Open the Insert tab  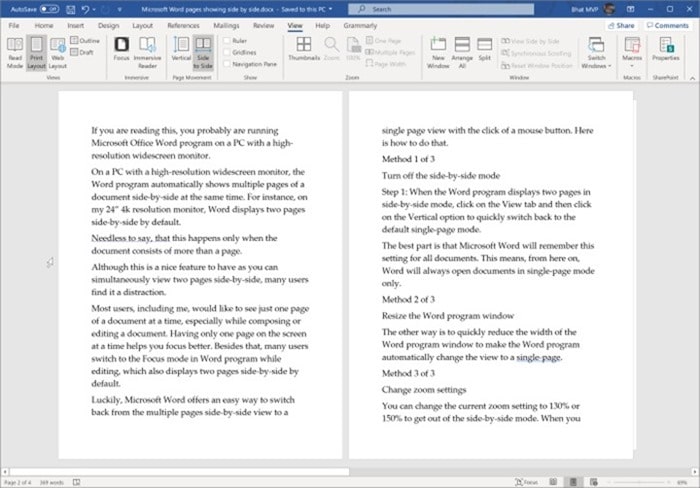click(75, 25)
